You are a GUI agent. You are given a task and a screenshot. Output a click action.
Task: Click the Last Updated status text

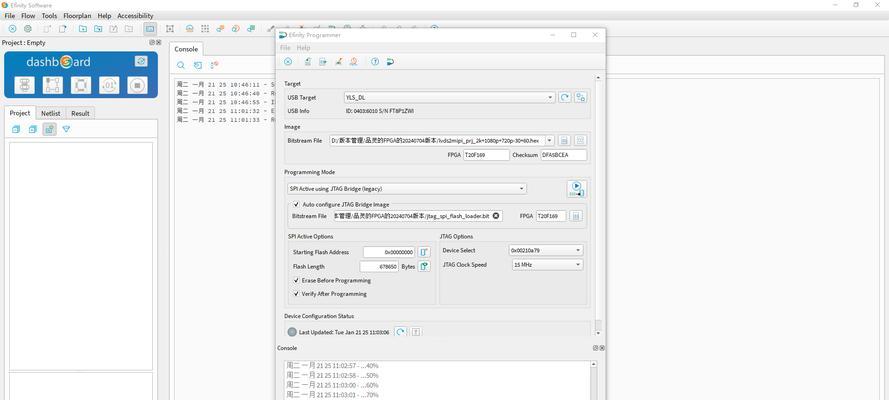pos(344,332)
